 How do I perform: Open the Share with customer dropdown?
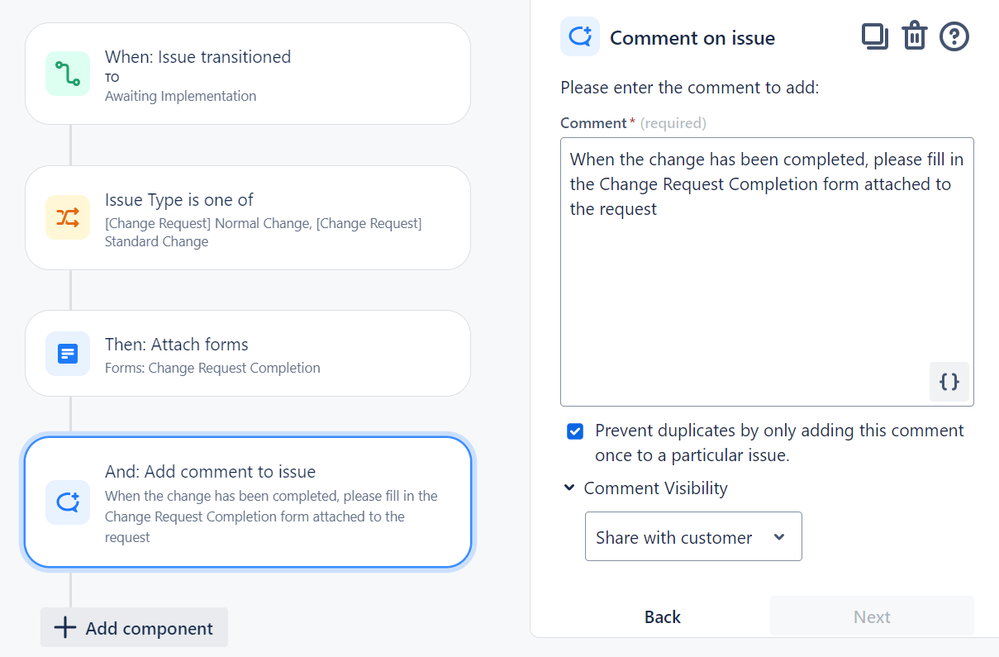[x=693, y=536]
